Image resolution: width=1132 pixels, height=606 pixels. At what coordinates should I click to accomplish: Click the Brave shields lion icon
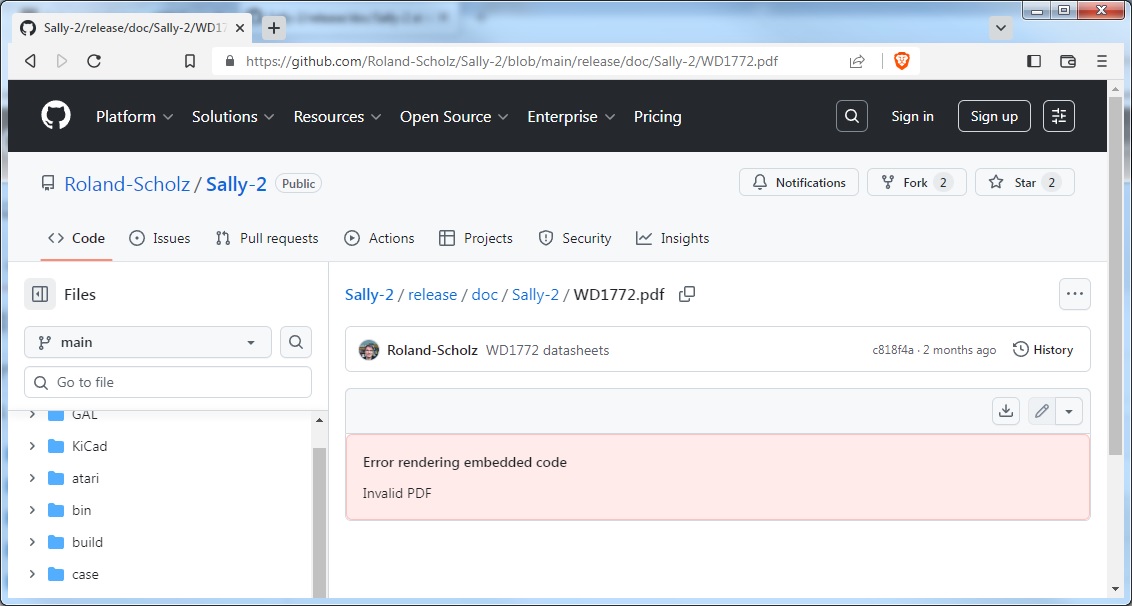point(901,61)
